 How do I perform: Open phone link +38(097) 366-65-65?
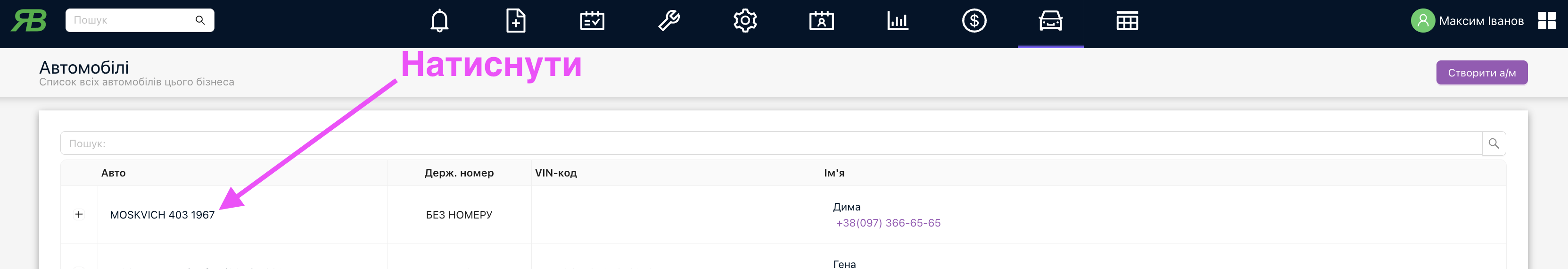pyautogui.click(x=888, y=223)
